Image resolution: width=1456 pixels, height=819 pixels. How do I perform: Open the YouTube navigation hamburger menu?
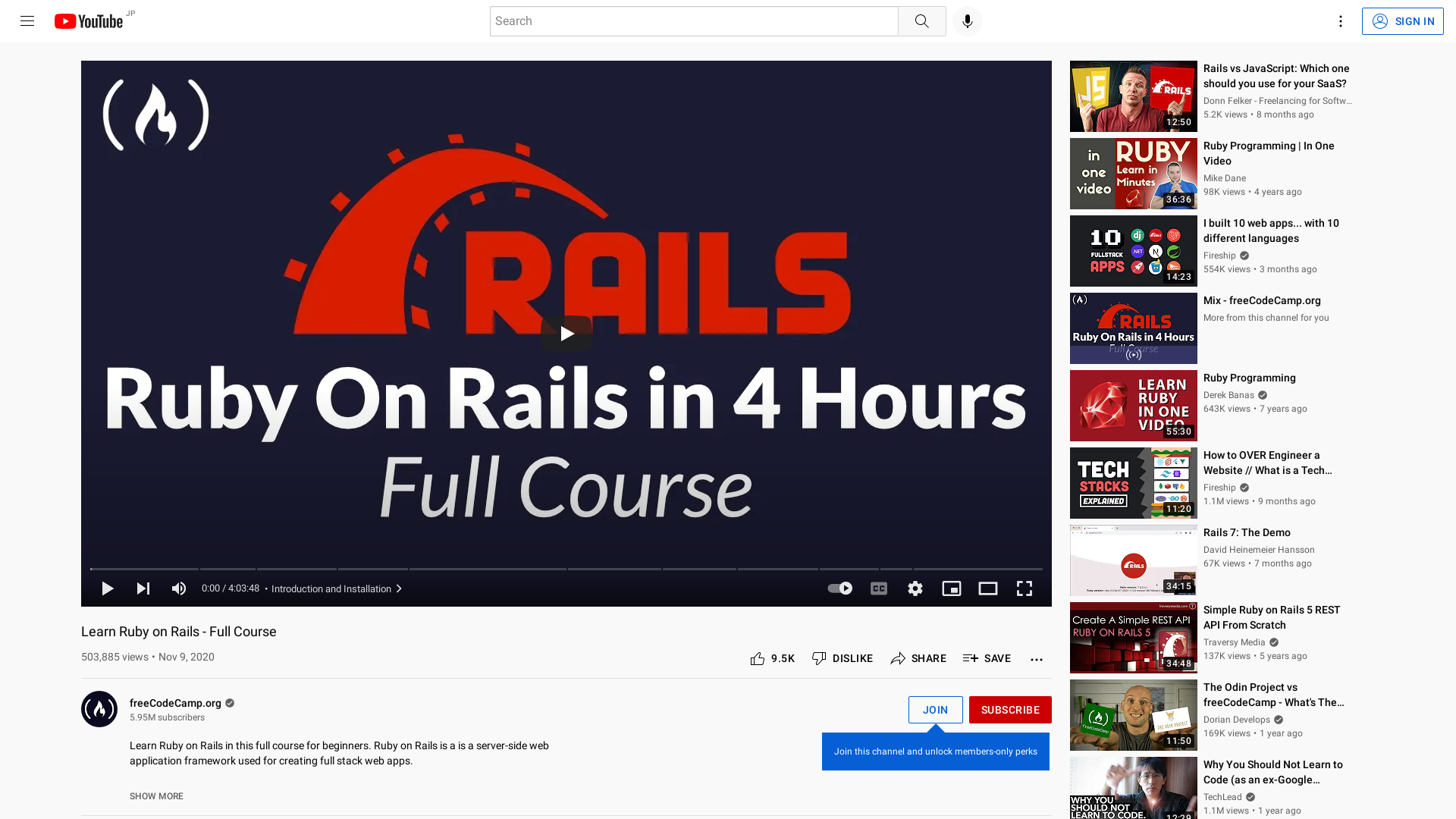tap(27, 20)
